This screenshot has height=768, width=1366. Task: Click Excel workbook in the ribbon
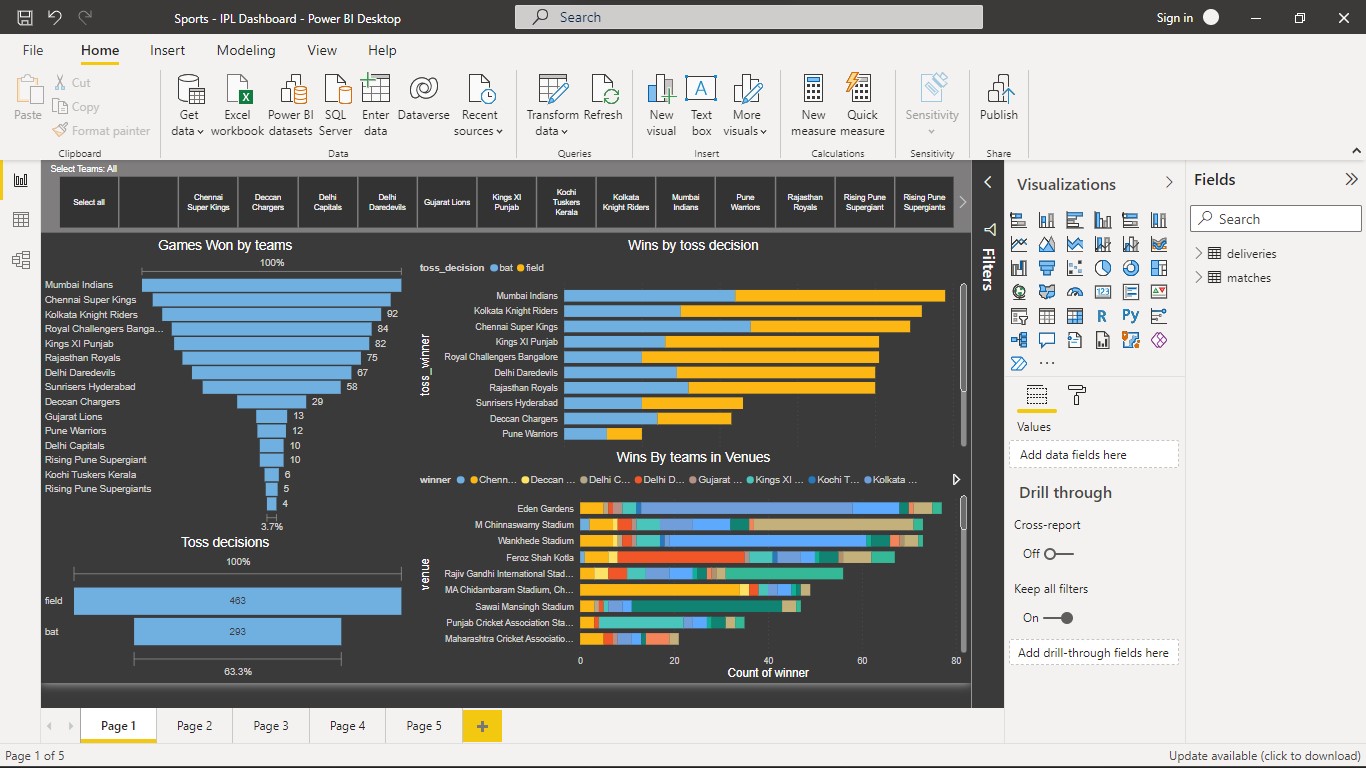click(238, 105)
